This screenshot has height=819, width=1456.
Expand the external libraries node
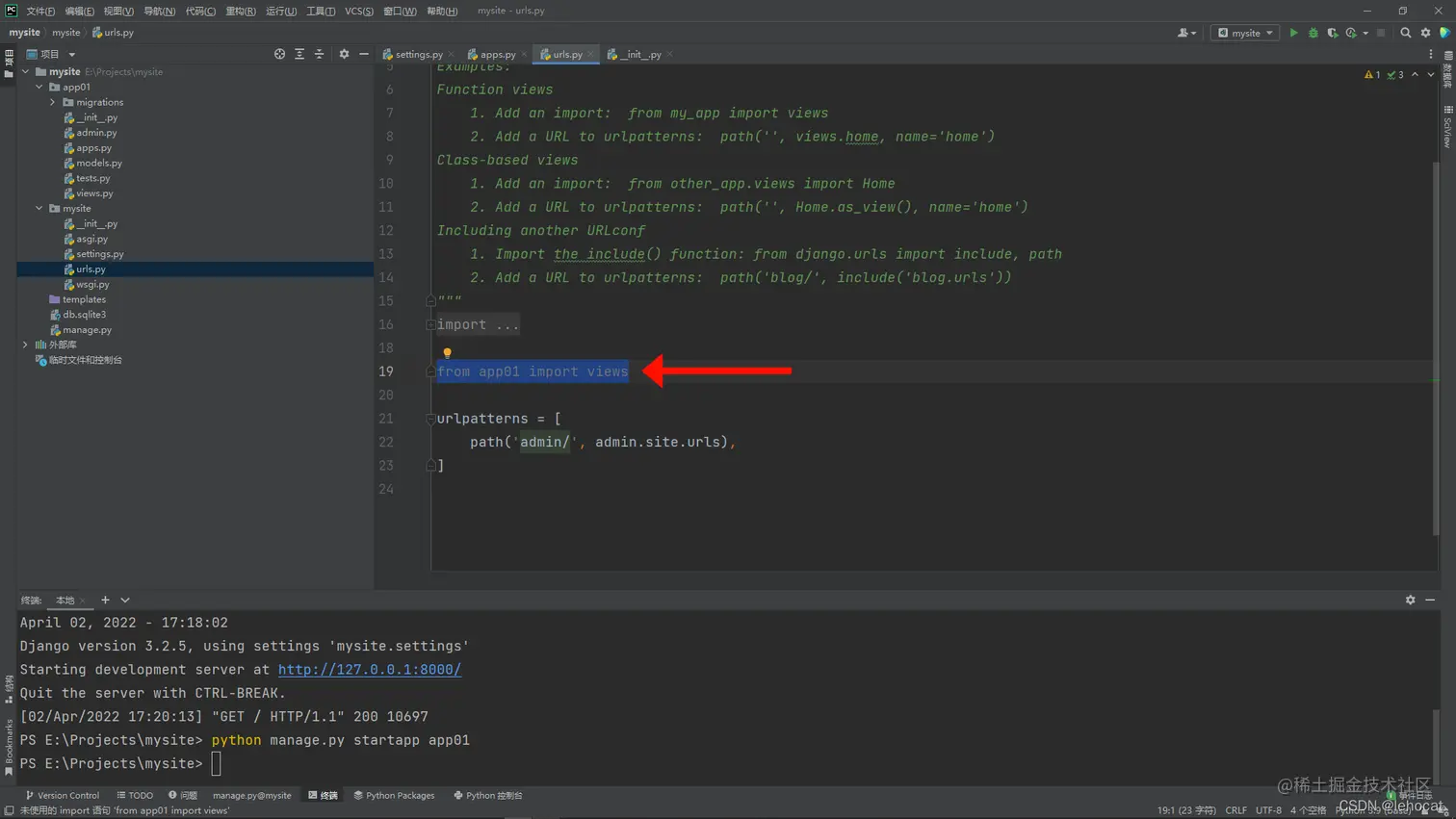coord(26,345)
